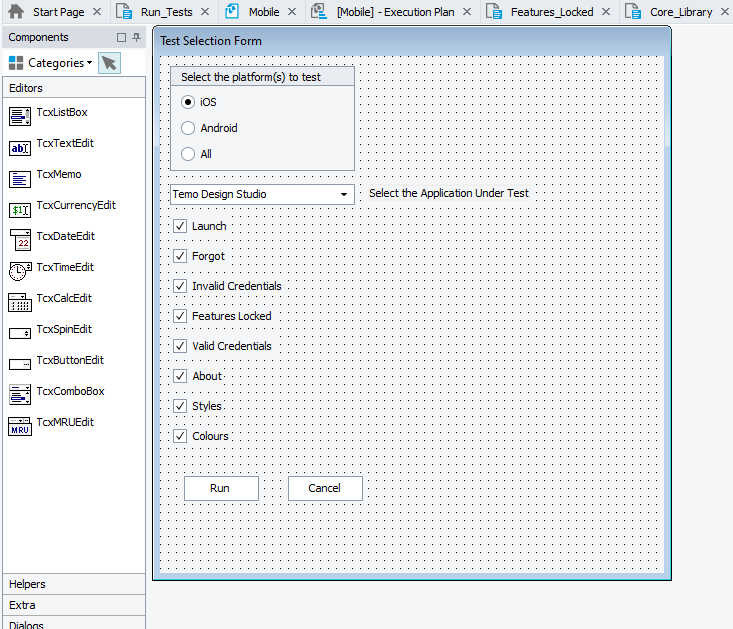Screen dimensions: 733x629
Task: Choose the TcxCalcEdit calculator icon
Action: (20, 302)
